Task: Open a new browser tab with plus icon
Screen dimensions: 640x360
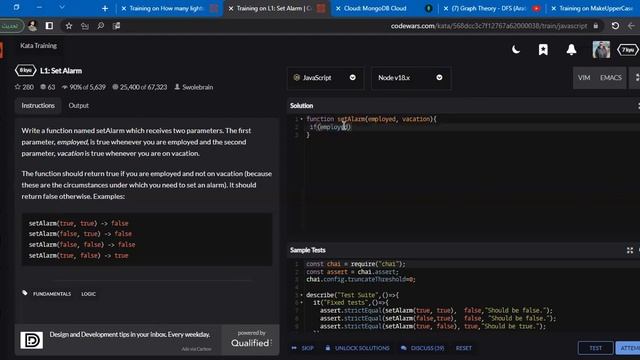Action: 105,8
